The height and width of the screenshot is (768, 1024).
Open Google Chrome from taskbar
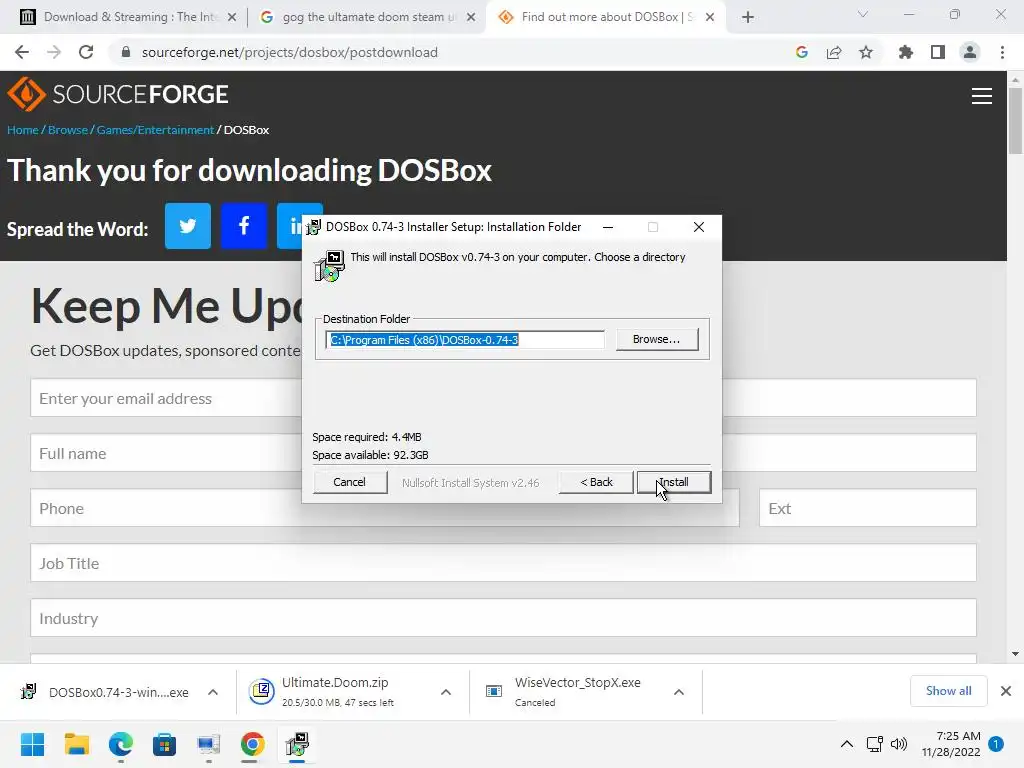pos(253,744)
